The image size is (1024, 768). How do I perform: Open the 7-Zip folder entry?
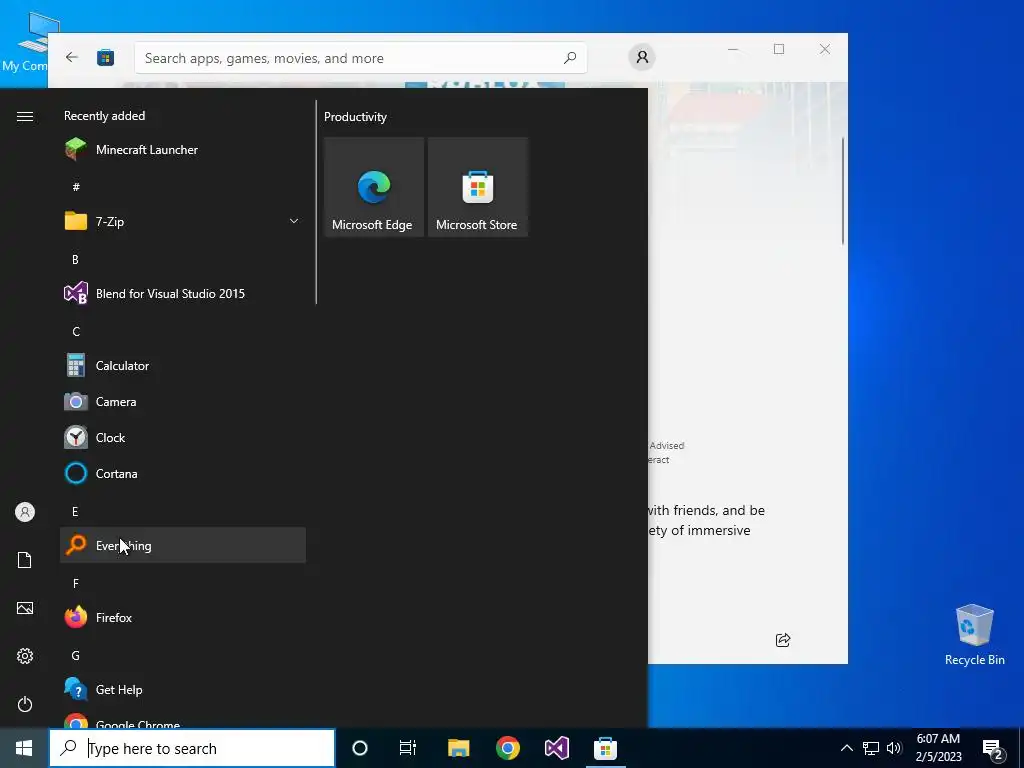[x=183, y=221]
